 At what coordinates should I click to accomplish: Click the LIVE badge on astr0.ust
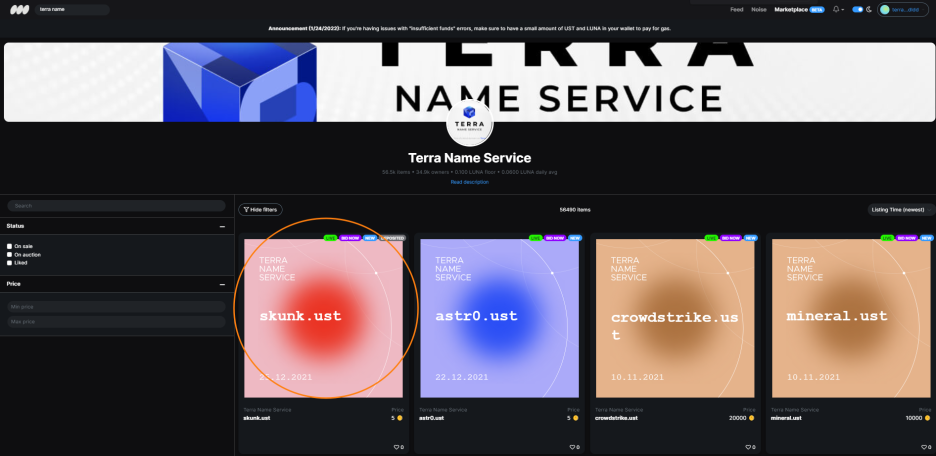[536, 238]
